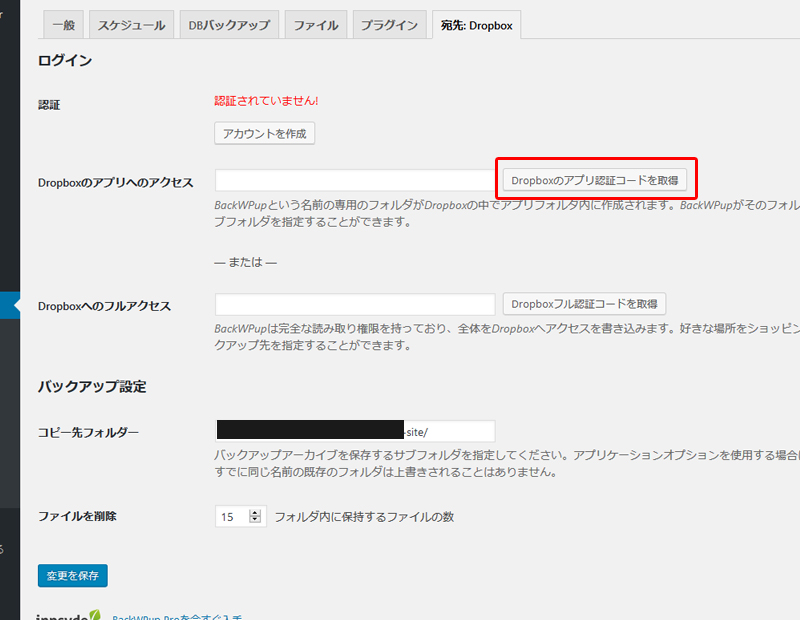Viewport: 800px width, 620px height.
Task: Select the DBバックアップ tab
Action: coord(229,25)
